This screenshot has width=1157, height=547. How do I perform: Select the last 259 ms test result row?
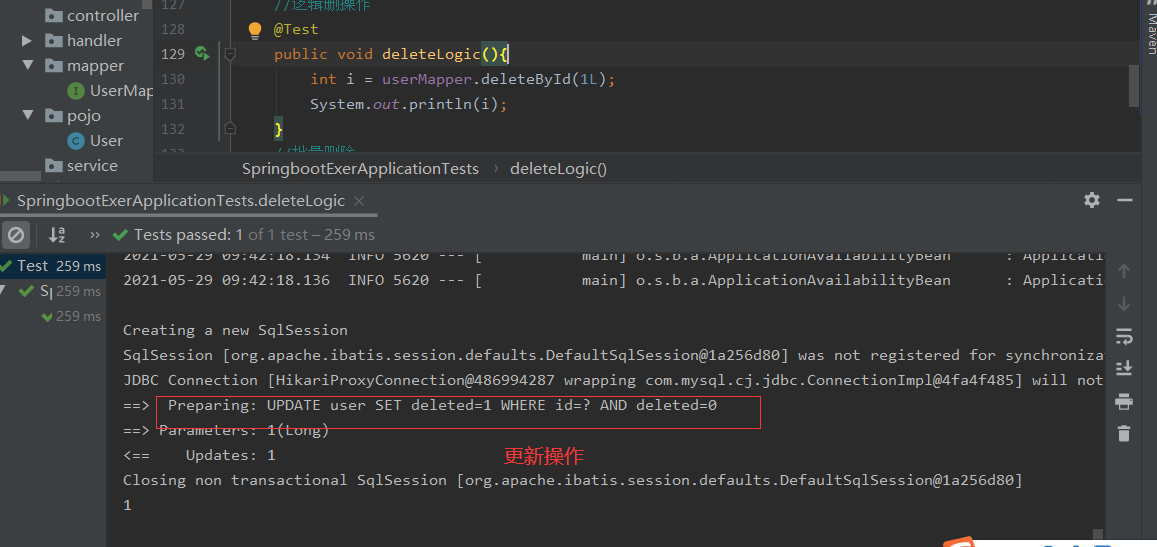[71, 316]
